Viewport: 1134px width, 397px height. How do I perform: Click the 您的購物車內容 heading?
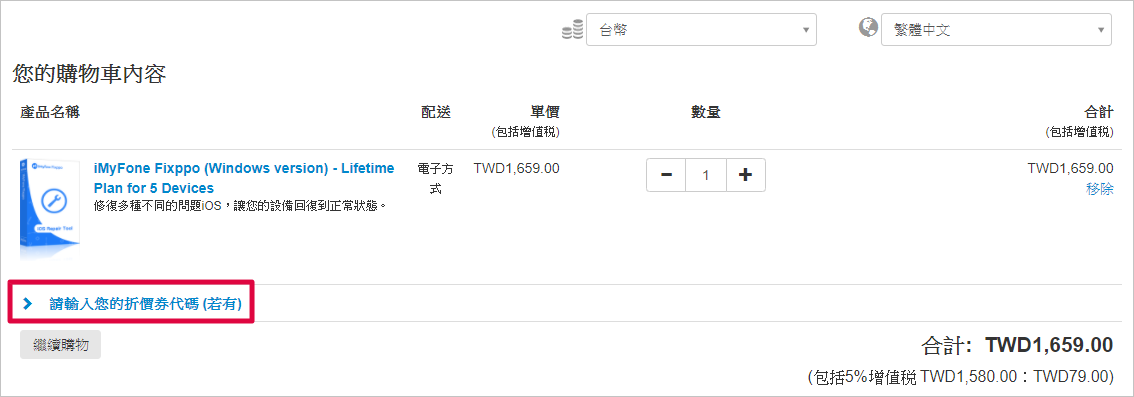90,74
